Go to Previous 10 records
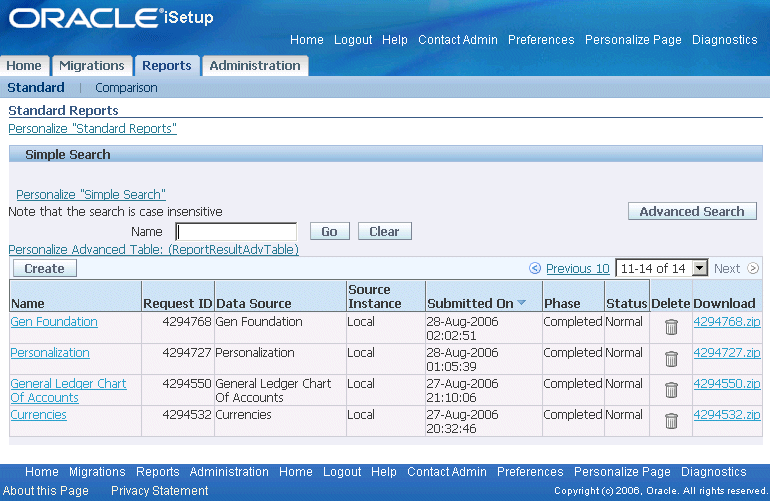 click(x=578, y=269)
